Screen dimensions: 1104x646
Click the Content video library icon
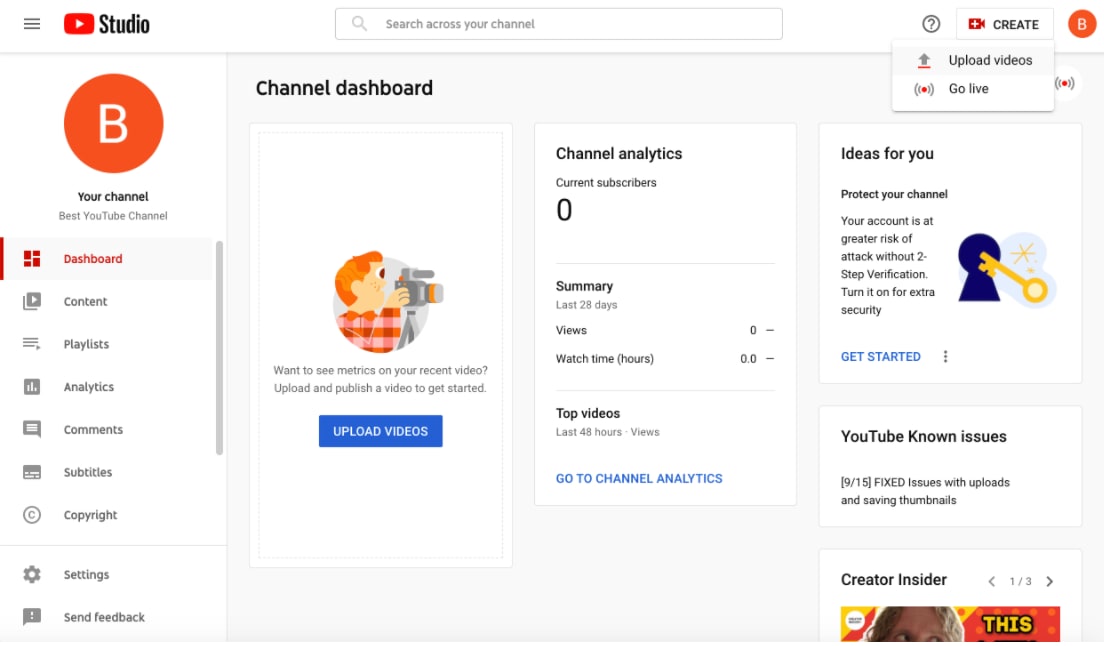coord(32,301)
